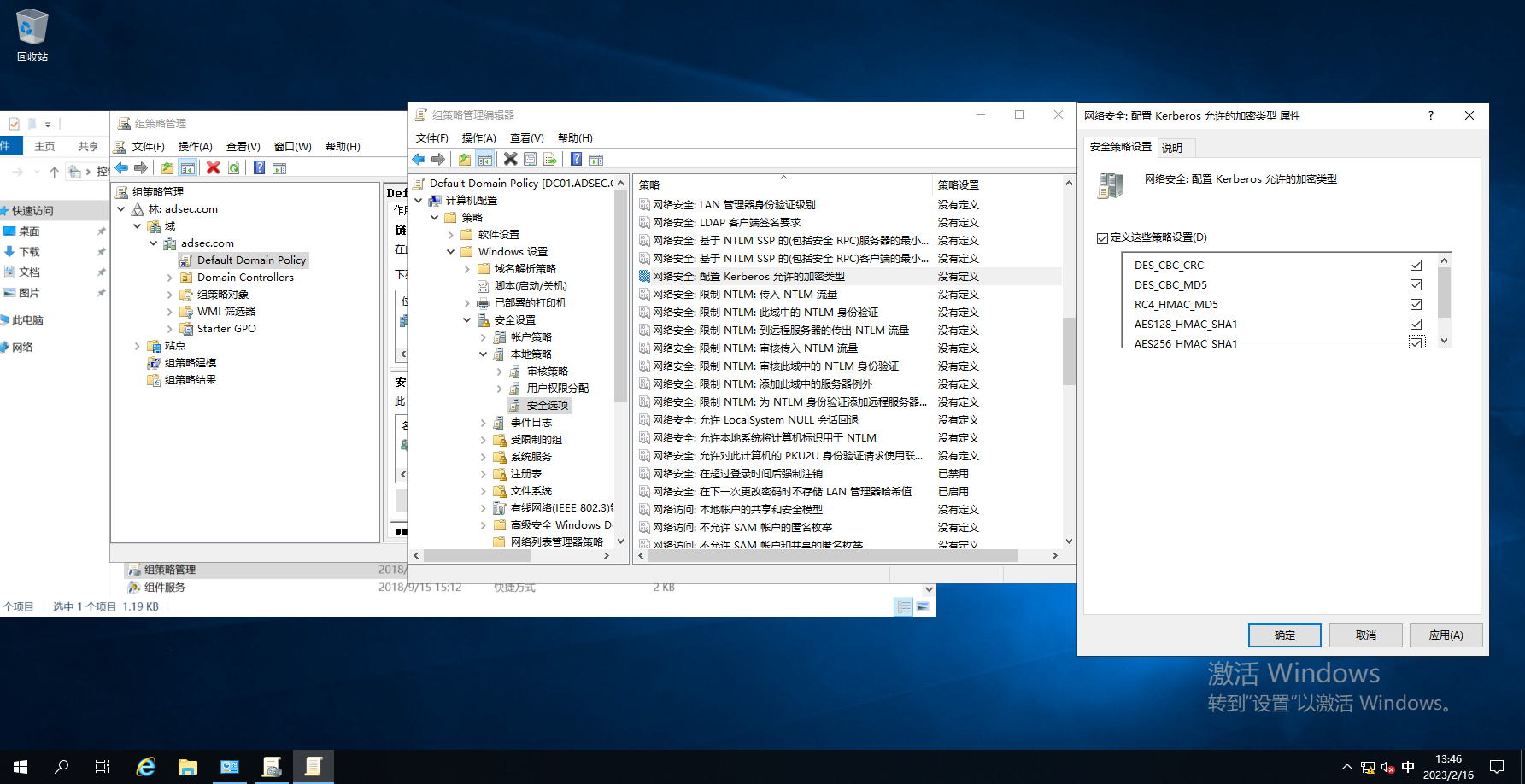Click the red delete icon in 组策略管理 toolbar
Viewport: 1525px width, 784px height.
click(214, 168)
